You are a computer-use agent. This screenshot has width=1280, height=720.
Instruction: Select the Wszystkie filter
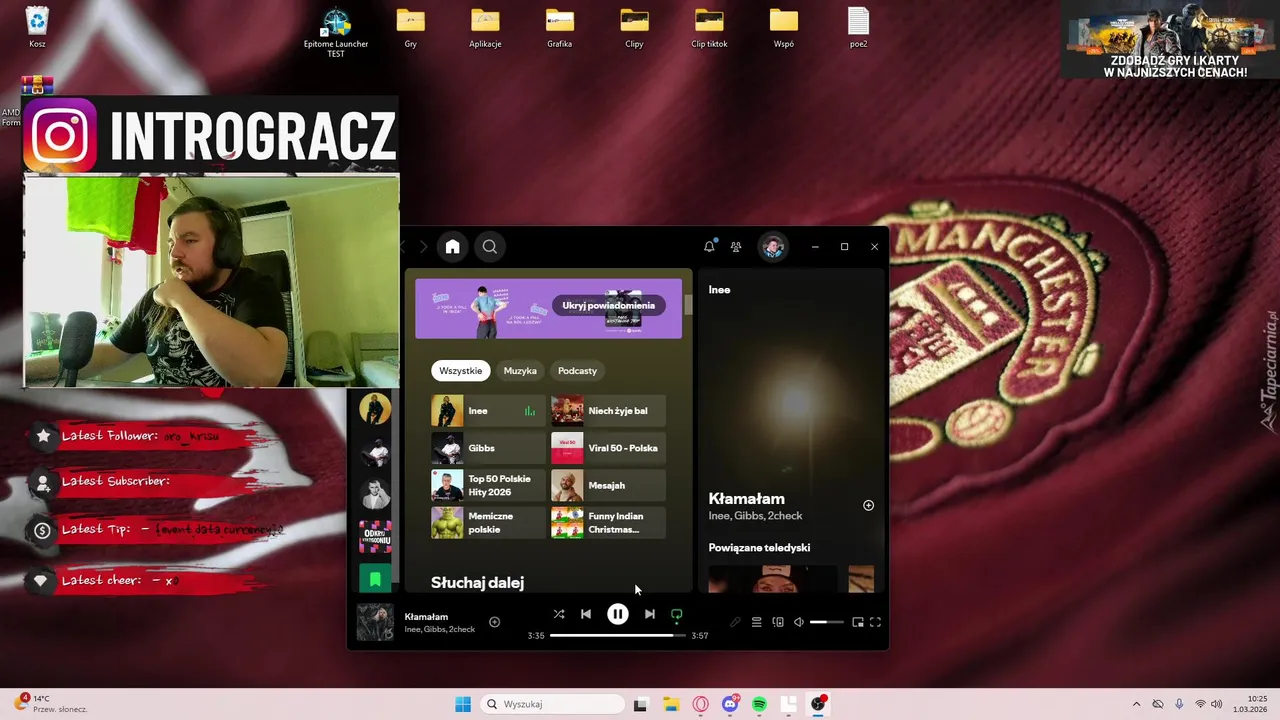461,371
